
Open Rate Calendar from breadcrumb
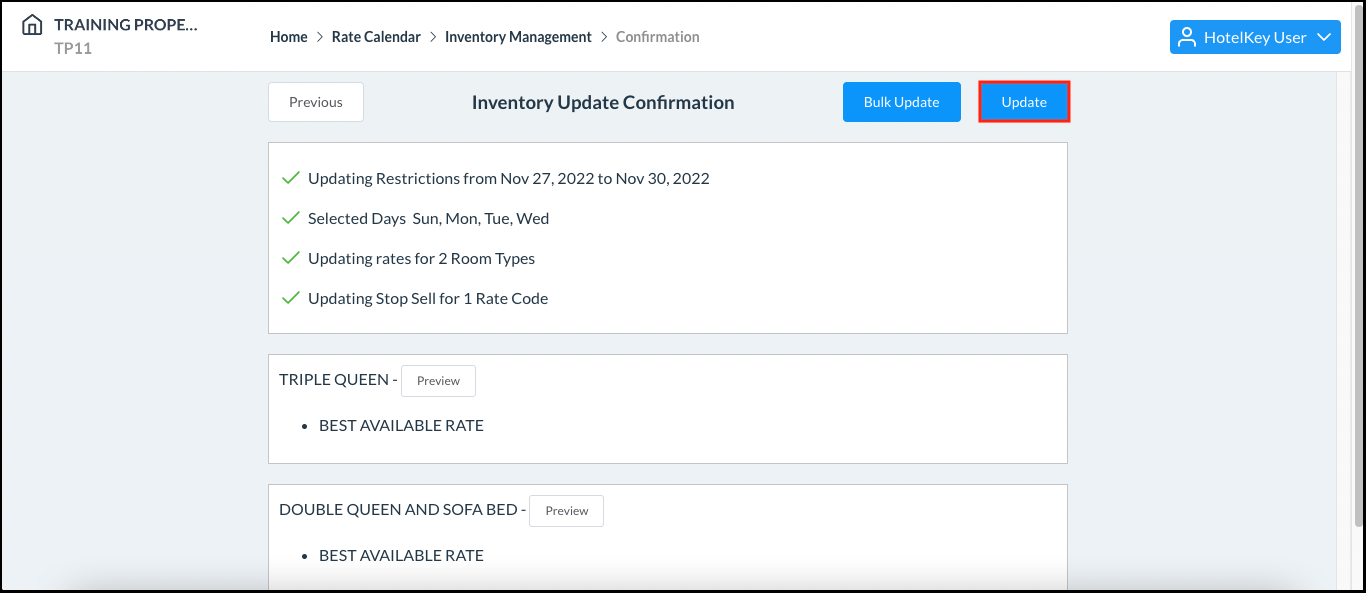click(x=376, y=36)
